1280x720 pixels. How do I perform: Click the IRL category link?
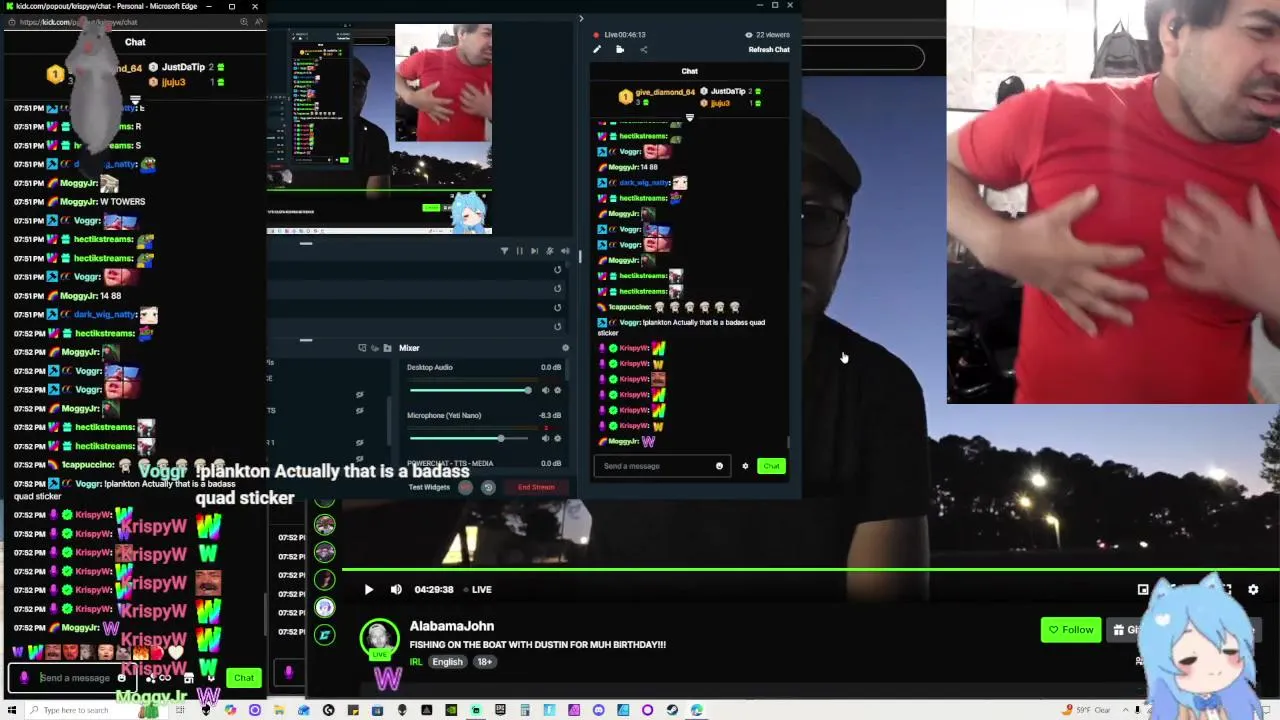pos(416,662)
